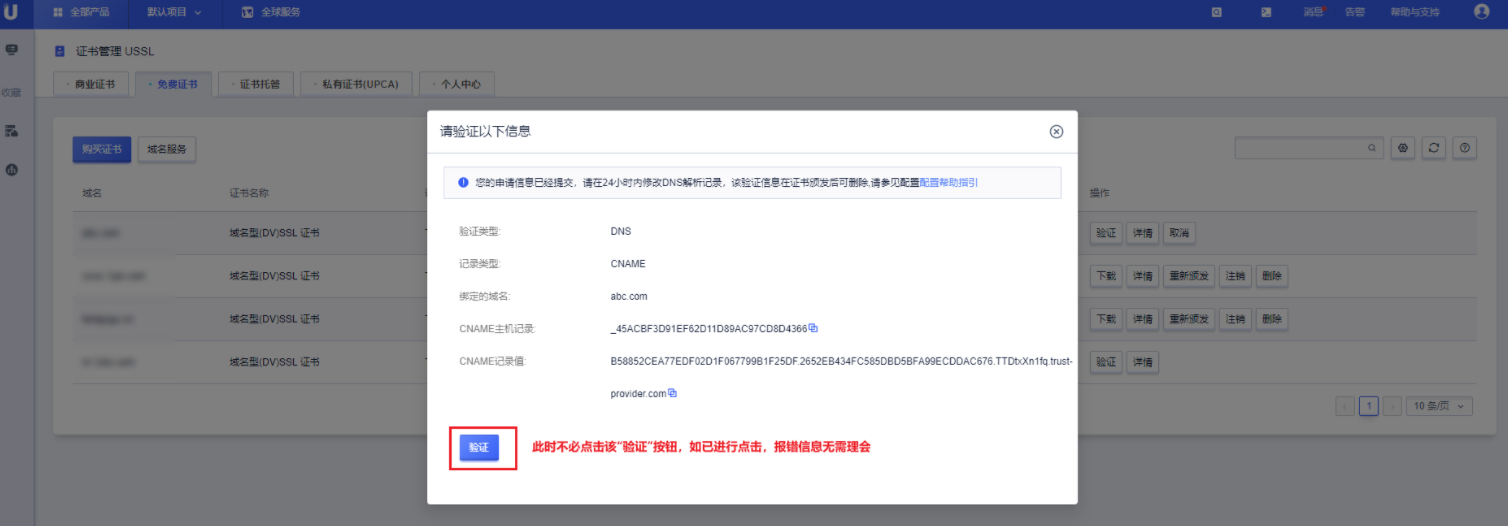Screen dimensions: 1508x526
Task: Copy the CNAME记录值 value
Action: pyautogui.click(x=672, y=393)
